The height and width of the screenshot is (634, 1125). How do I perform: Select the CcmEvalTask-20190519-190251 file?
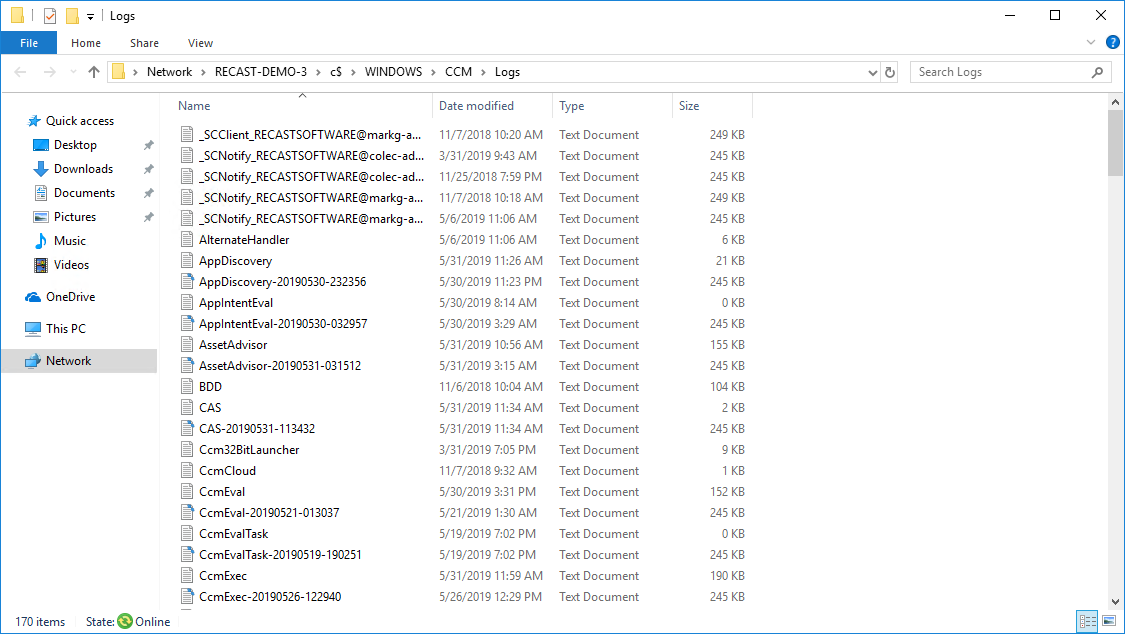click(x=280, y=554)
